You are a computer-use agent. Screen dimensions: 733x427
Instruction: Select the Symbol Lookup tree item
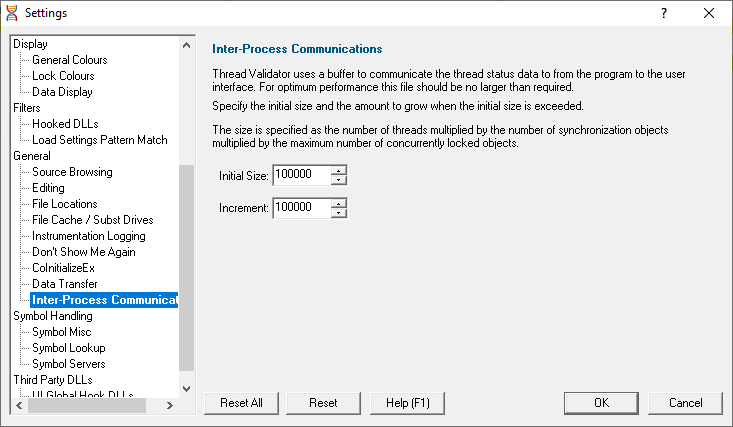pos(69,348)
